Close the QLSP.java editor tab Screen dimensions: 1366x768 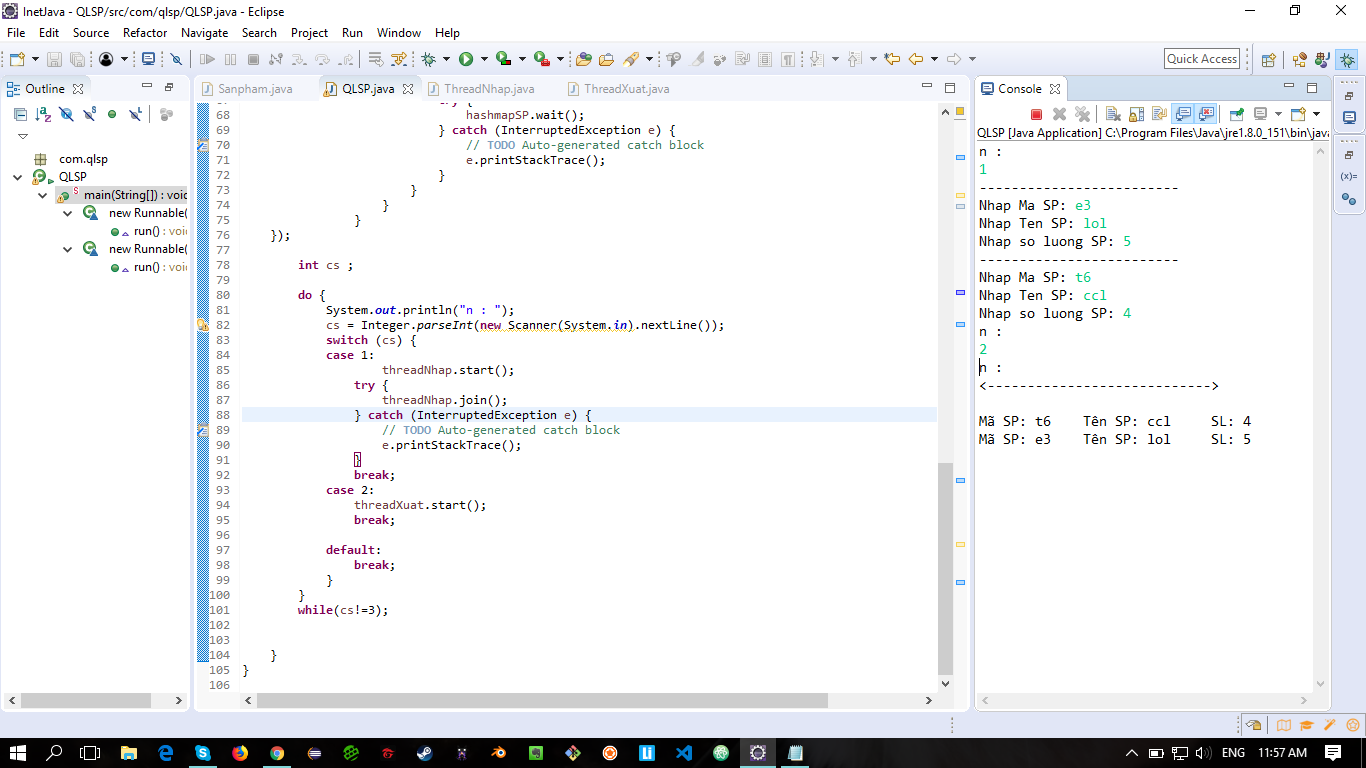pyautogui.click(x=408, y=89)
